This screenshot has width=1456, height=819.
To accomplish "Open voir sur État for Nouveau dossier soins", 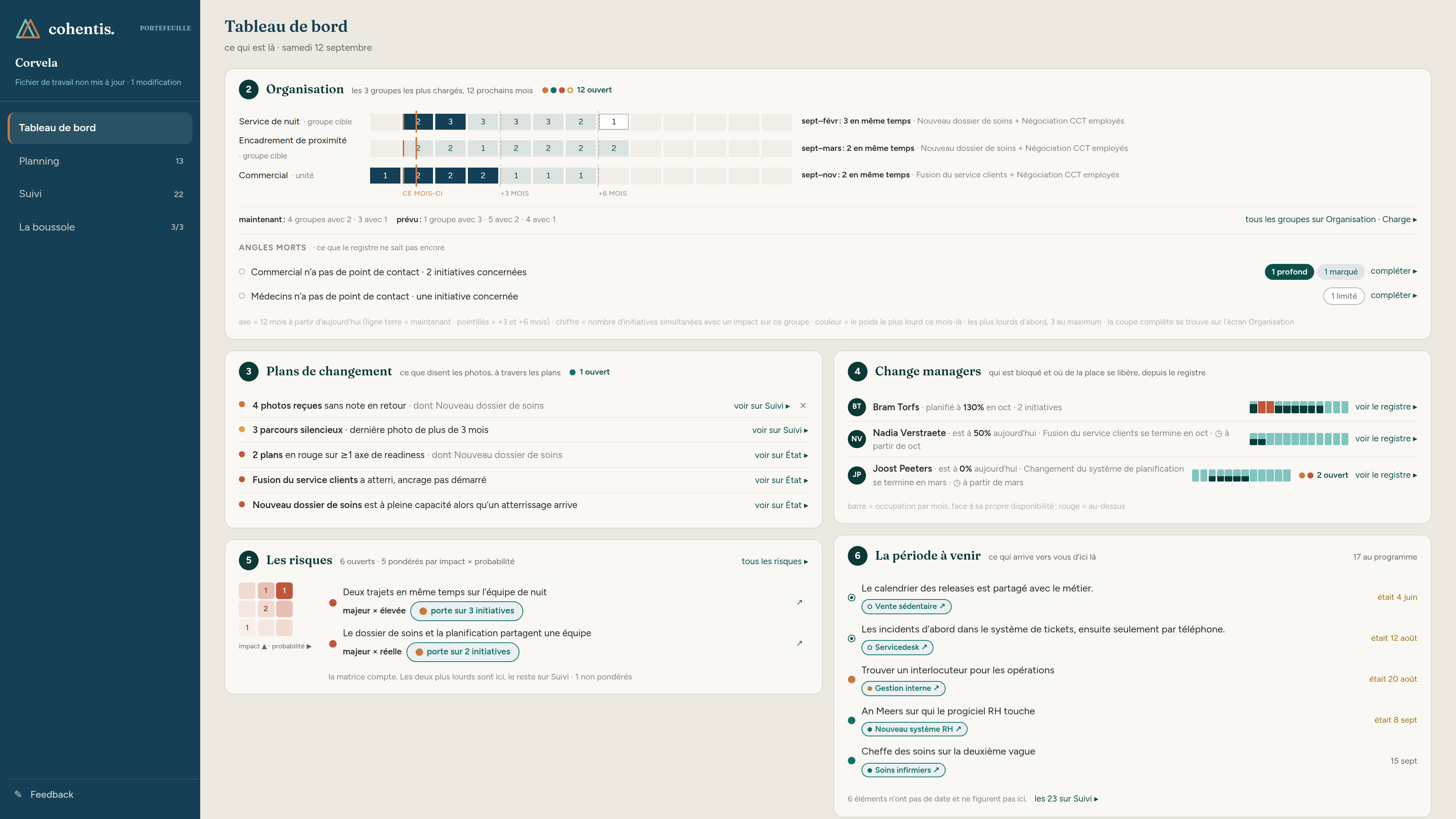I will [781, 505].
